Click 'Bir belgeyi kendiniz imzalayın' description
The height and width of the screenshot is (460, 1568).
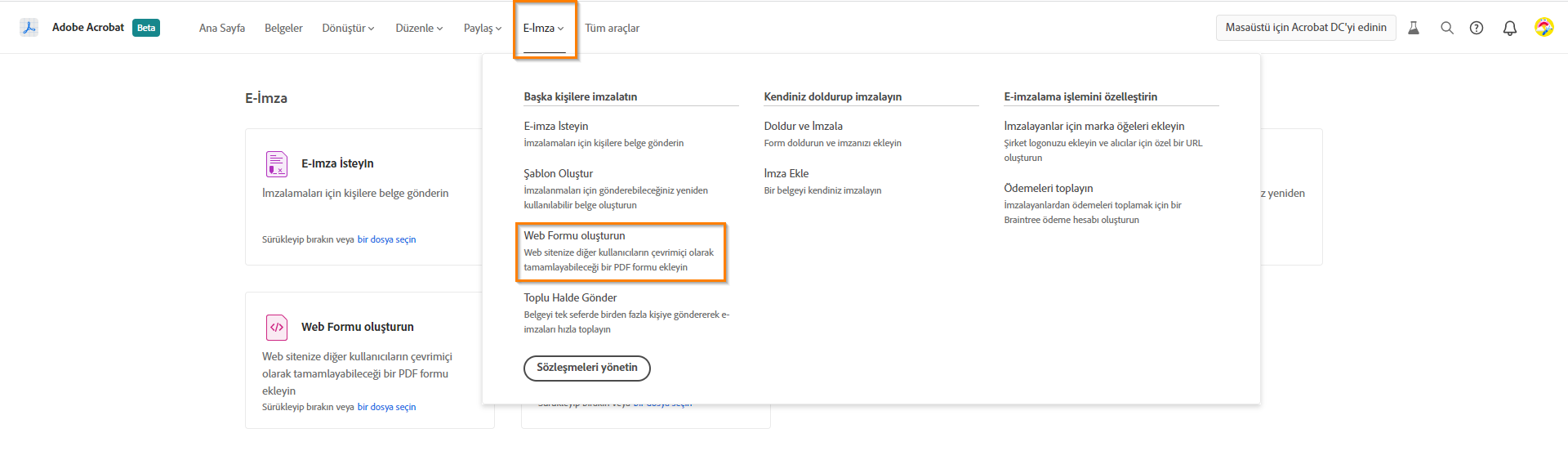(x=822, y=190)
